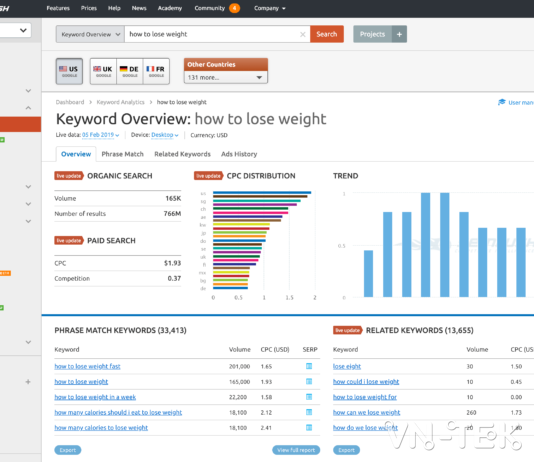Open the Live data date dropdown
Image resolution: width=534 pixels, height=462 pixels.
[100, 135]
